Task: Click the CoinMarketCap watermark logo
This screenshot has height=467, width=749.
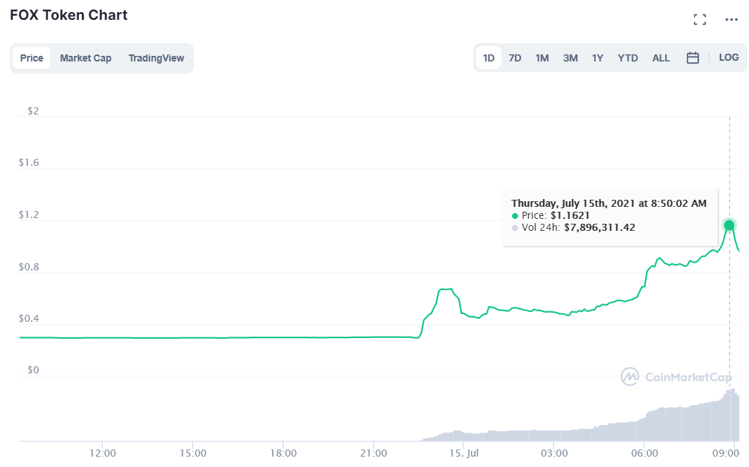Action: coord(675,377)
